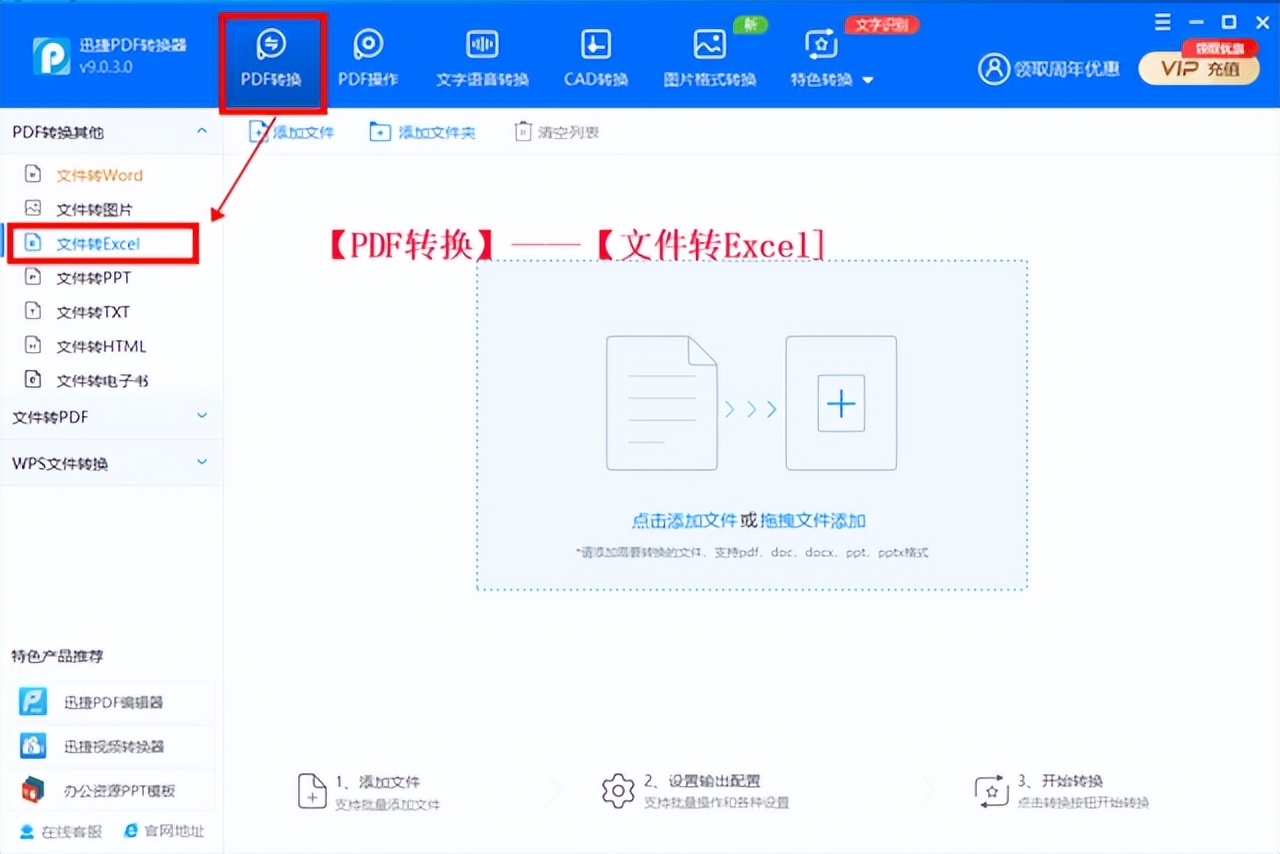Screen dimensions: 1280x854
Task: Open the hamburger menu icon
Action: click(x=1162, y=21)
